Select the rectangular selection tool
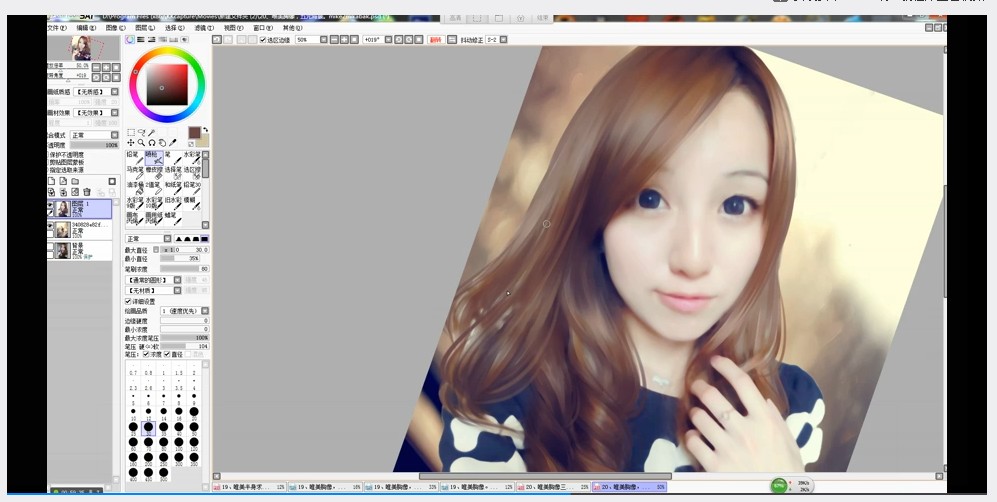 click(x=131, y=132)
